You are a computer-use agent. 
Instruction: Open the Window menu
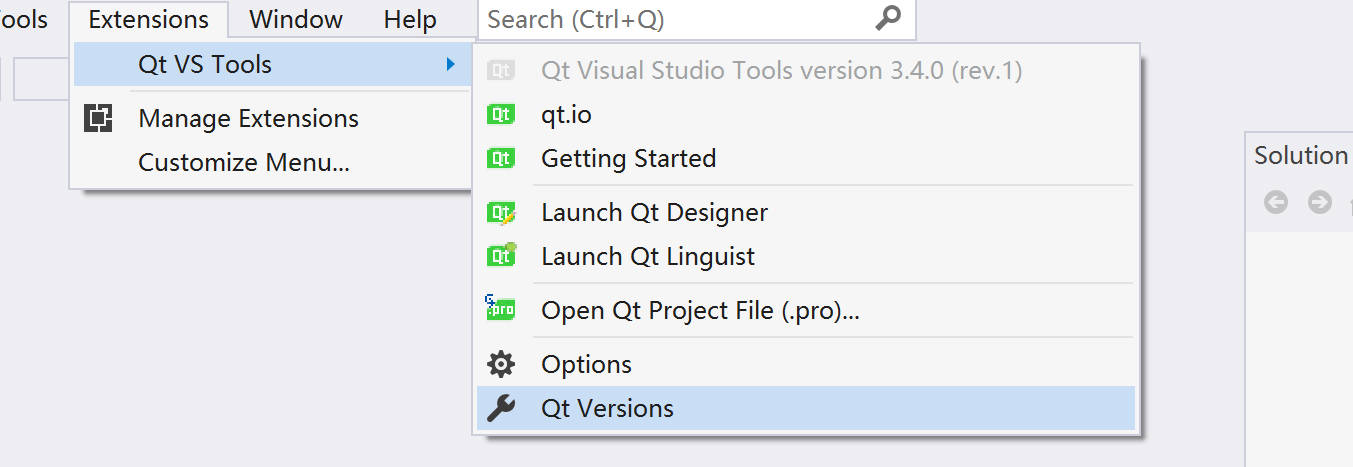[x=296, y=19]
